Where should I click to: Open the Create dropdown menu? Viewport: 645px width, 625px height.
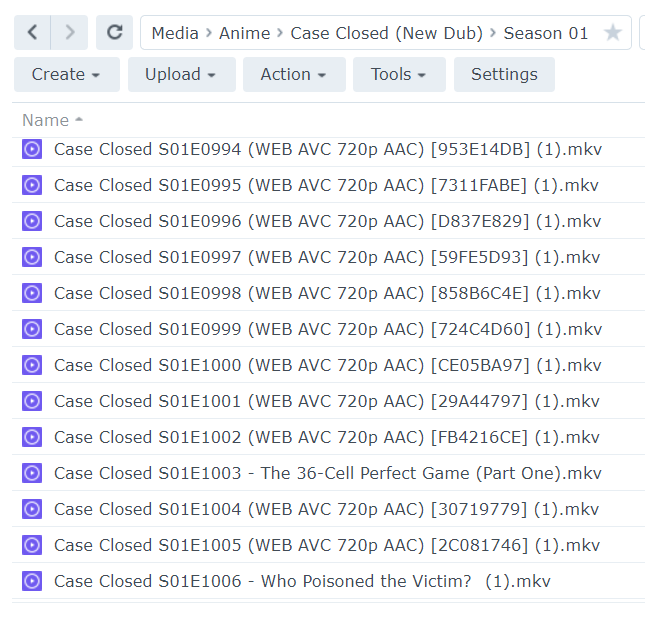point(66,74)
